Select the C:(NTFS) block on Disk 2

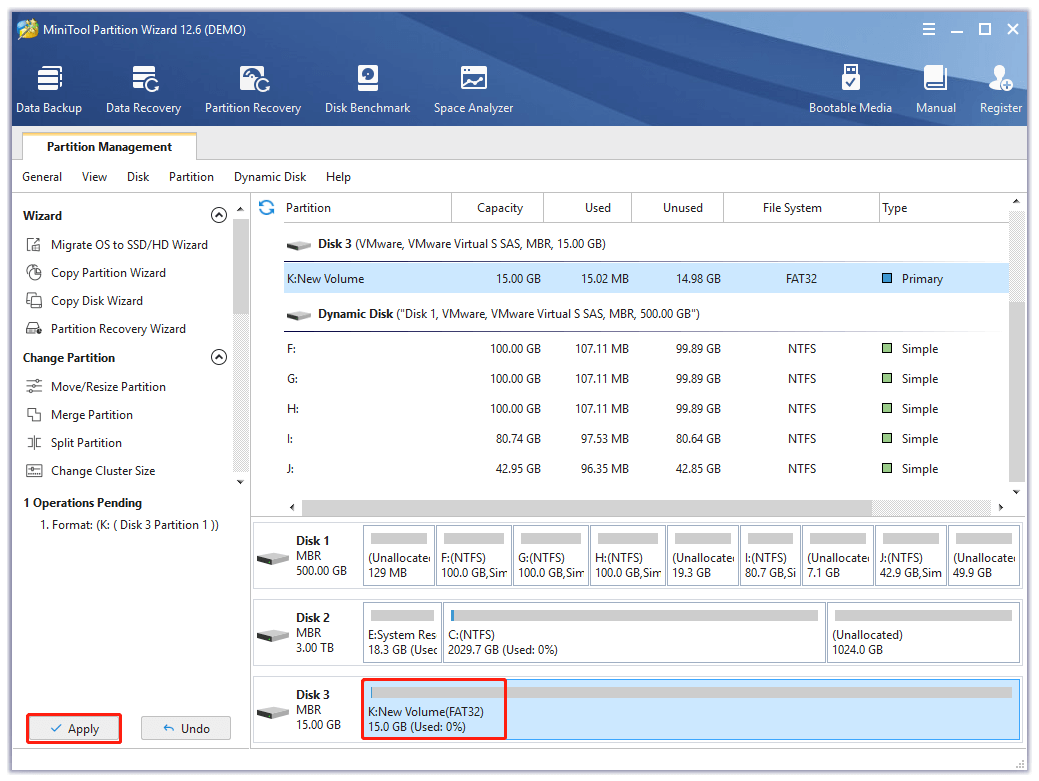point(634,633)
